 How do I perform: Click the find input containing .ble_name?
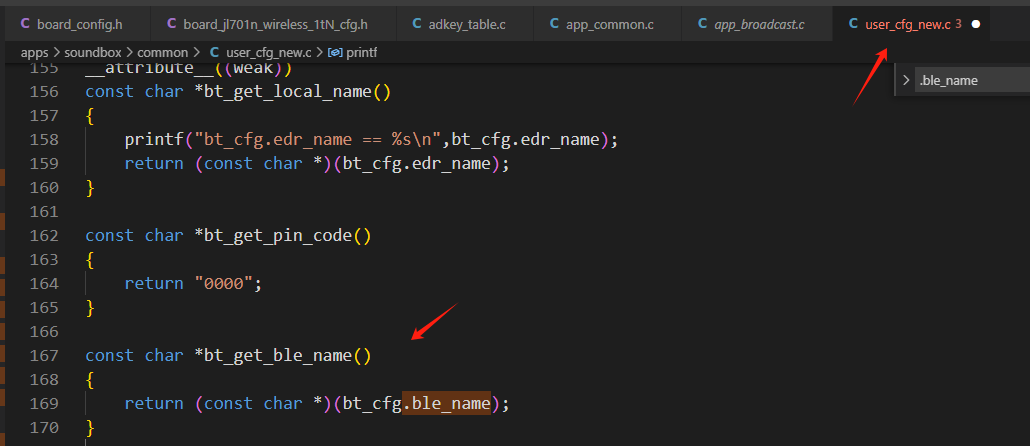972,81
